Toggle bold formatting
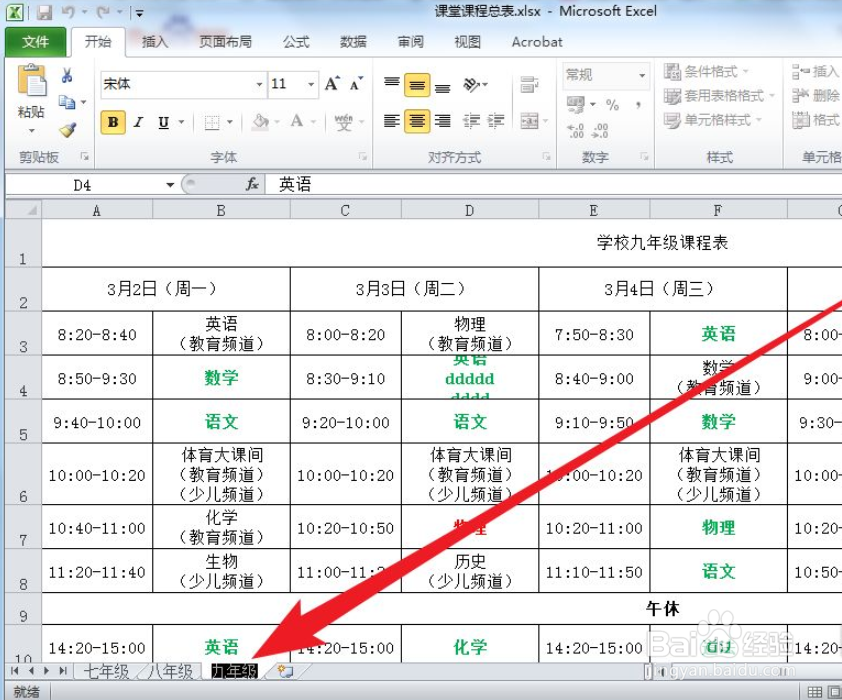Screen dimensions: 842x700 point(112,121)
